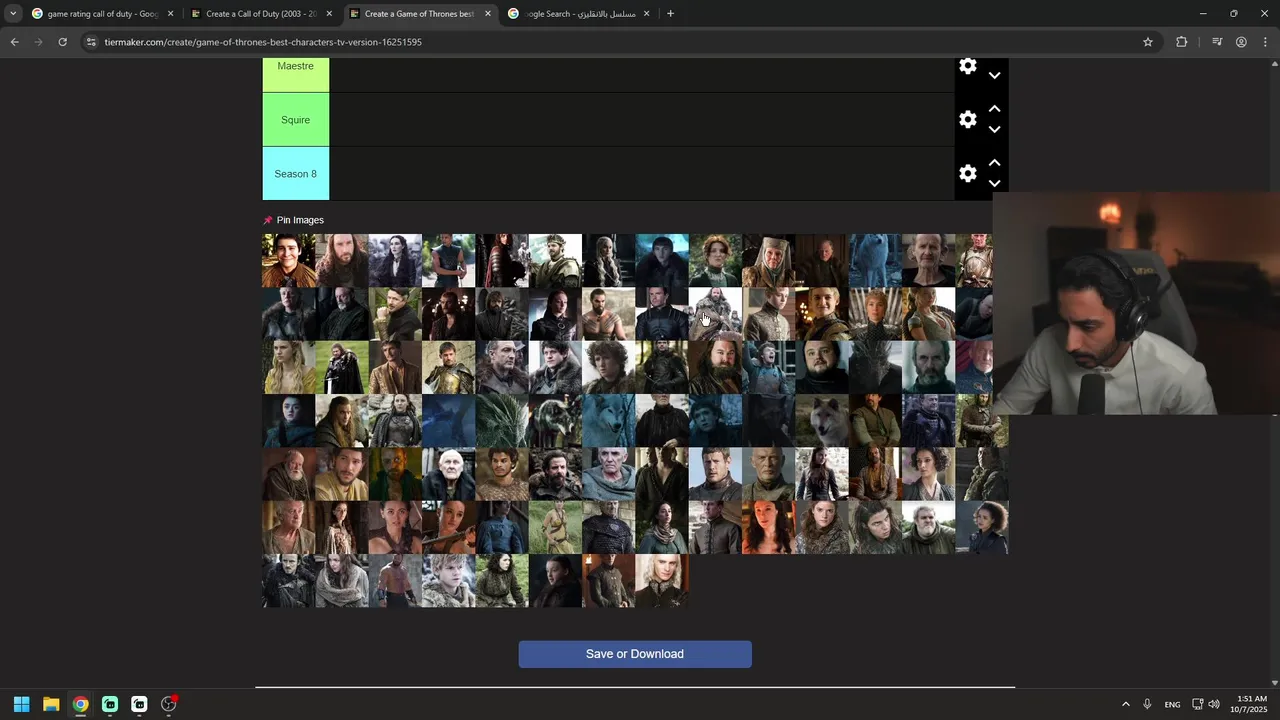This screenshot has height=720, width=1280.
Task: Select Olenna Tyrell thumbnail with headdress
Action: point(769,261)
